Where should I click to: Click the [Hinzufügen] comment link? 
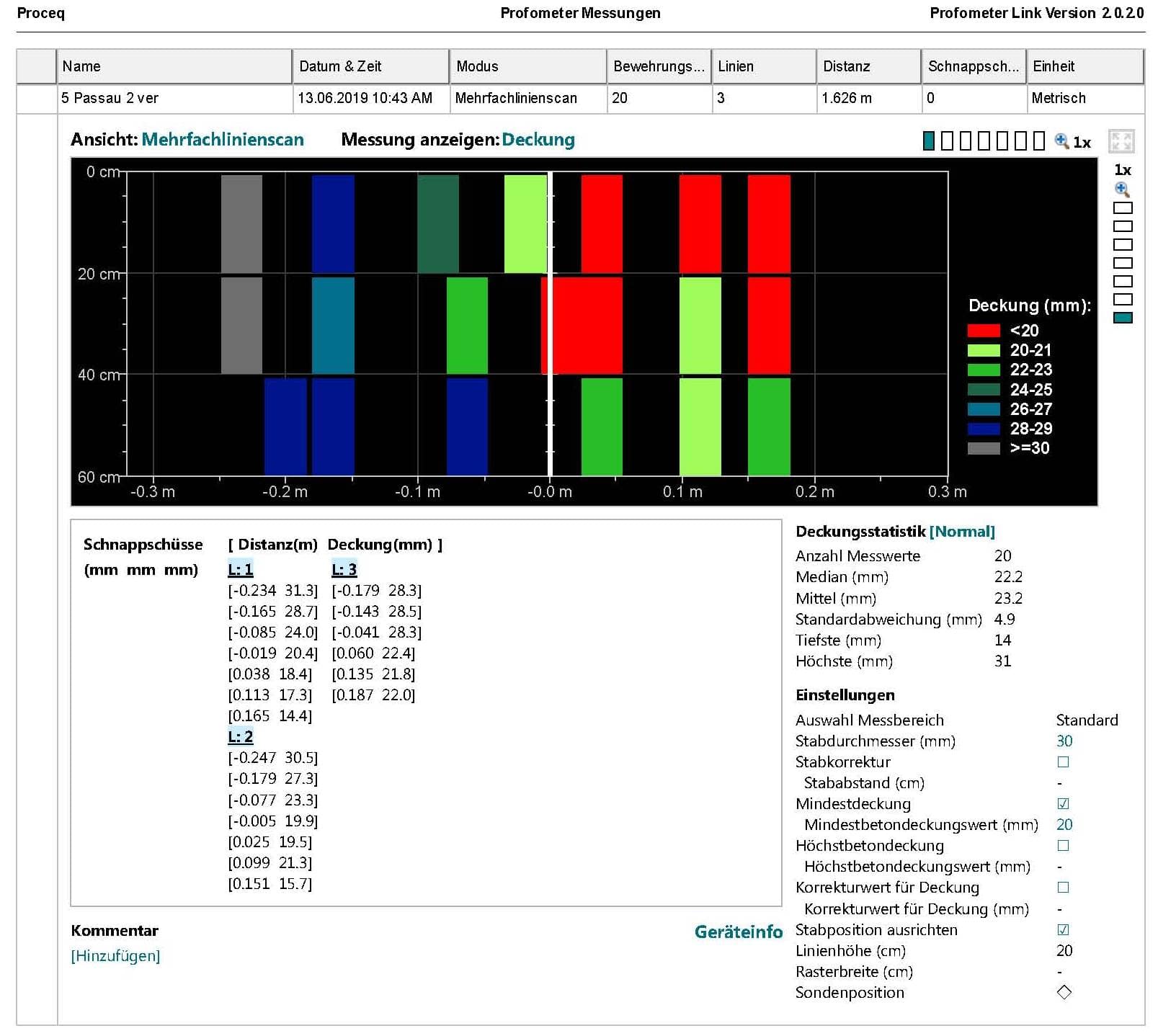pos(115,955)
